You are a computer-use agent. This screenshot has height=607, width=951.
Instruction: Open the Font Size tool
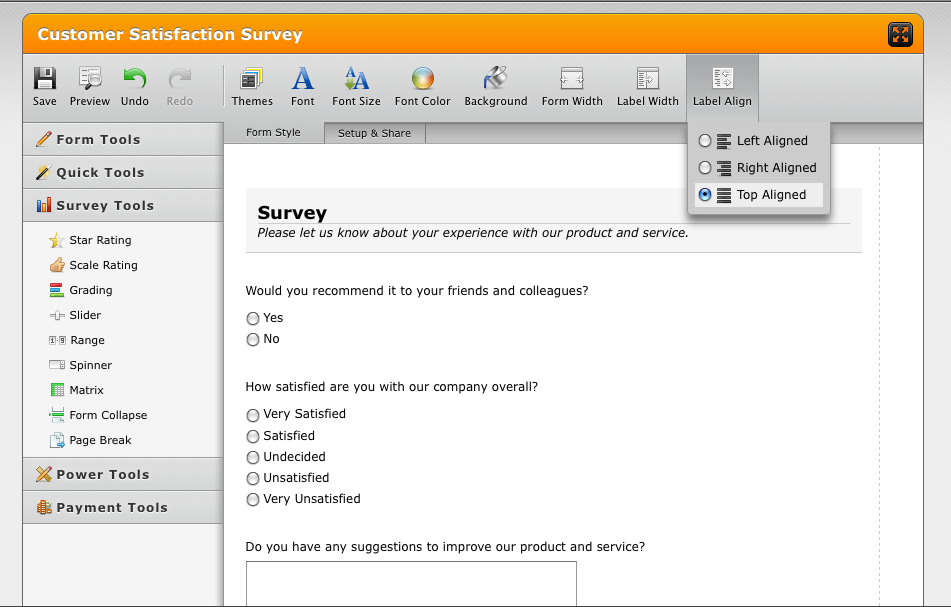356,80
